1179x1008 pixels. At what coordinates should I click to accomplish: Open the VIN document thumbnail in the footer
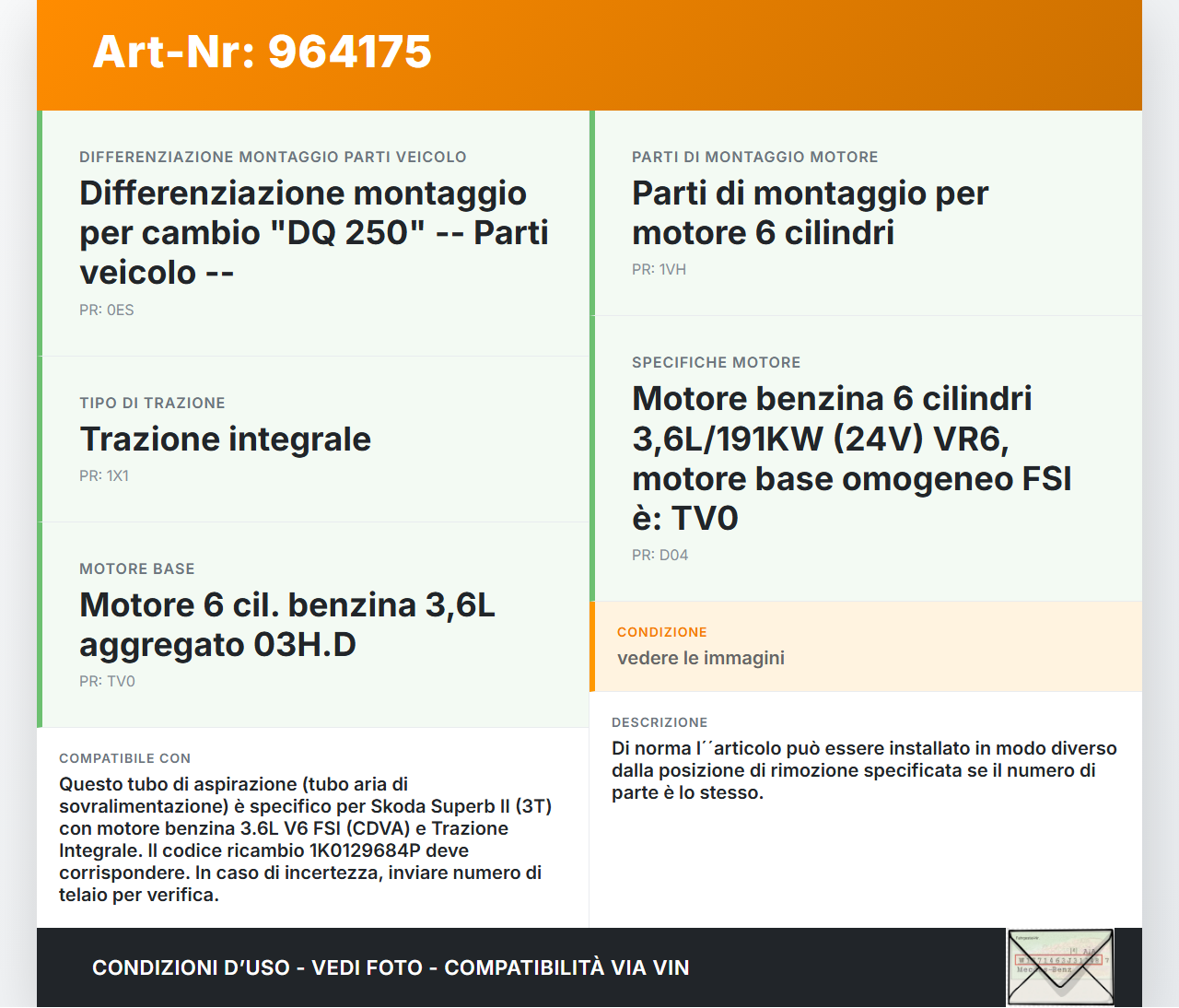point(1060,967)
